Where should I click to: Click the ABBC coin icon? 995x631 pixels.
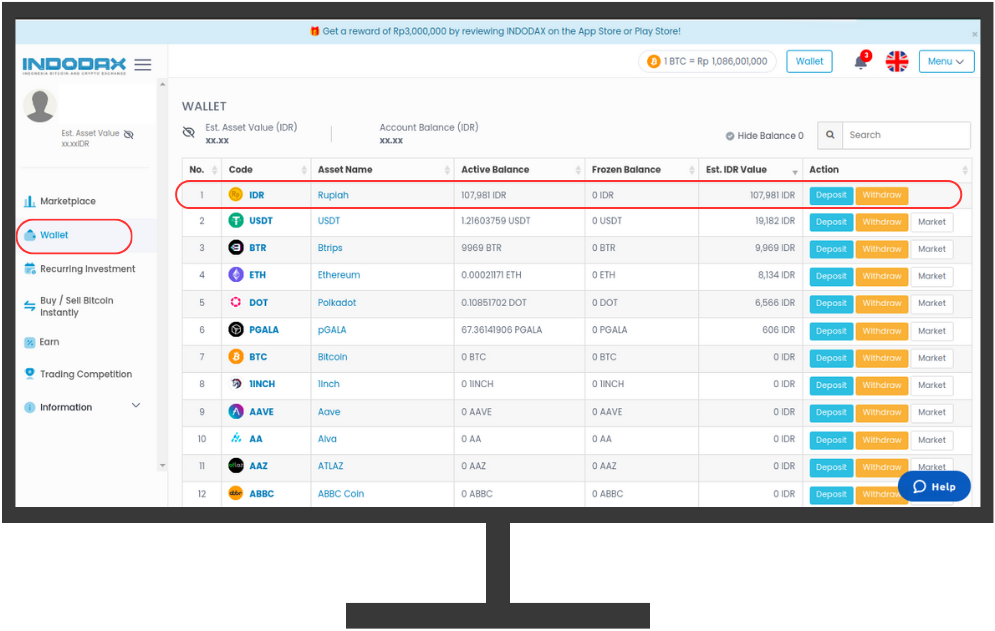click(x=236, y=493)
